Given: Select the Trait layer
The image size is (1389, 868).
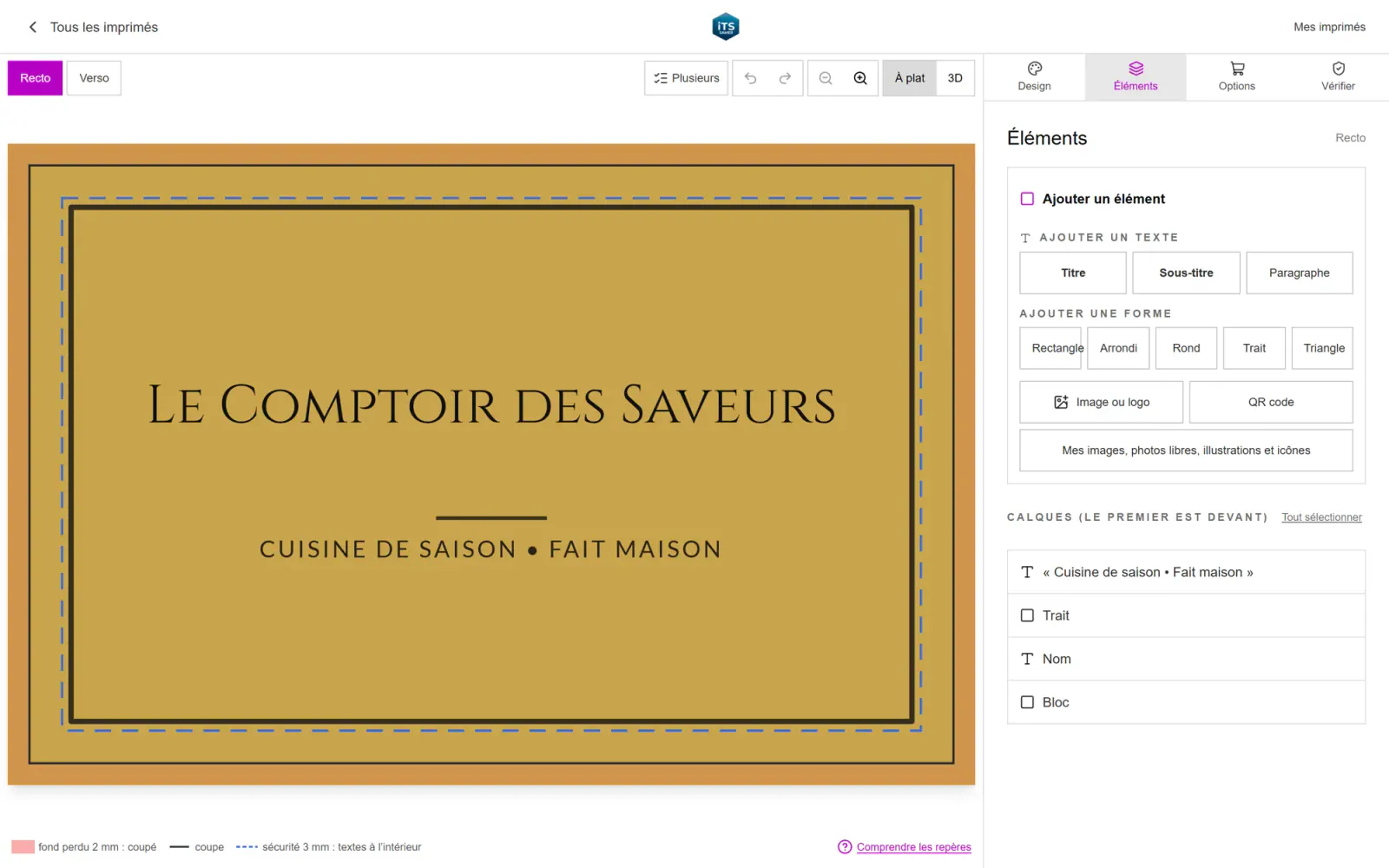Looking at the screenshot, I should tap(1186, 615).
